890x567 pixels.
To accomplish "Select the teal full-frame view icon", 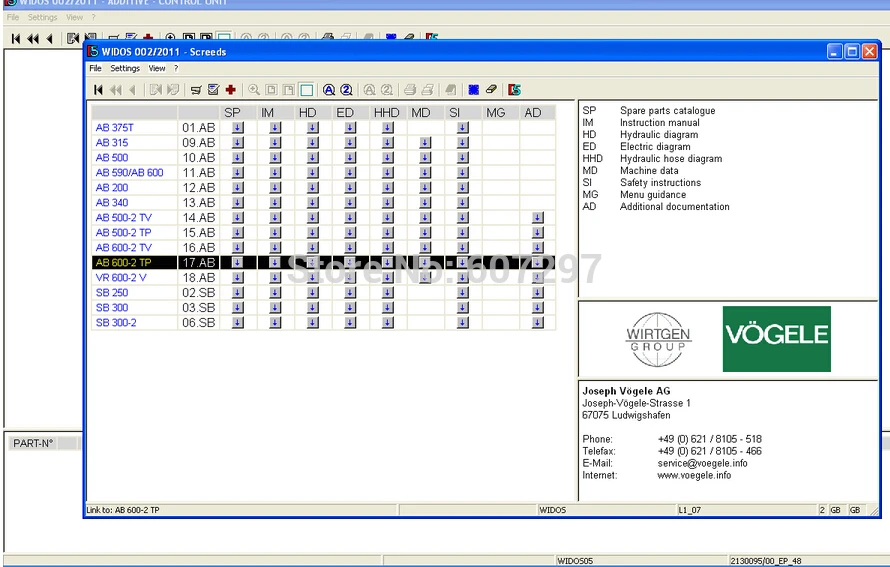I will [307, 90].
